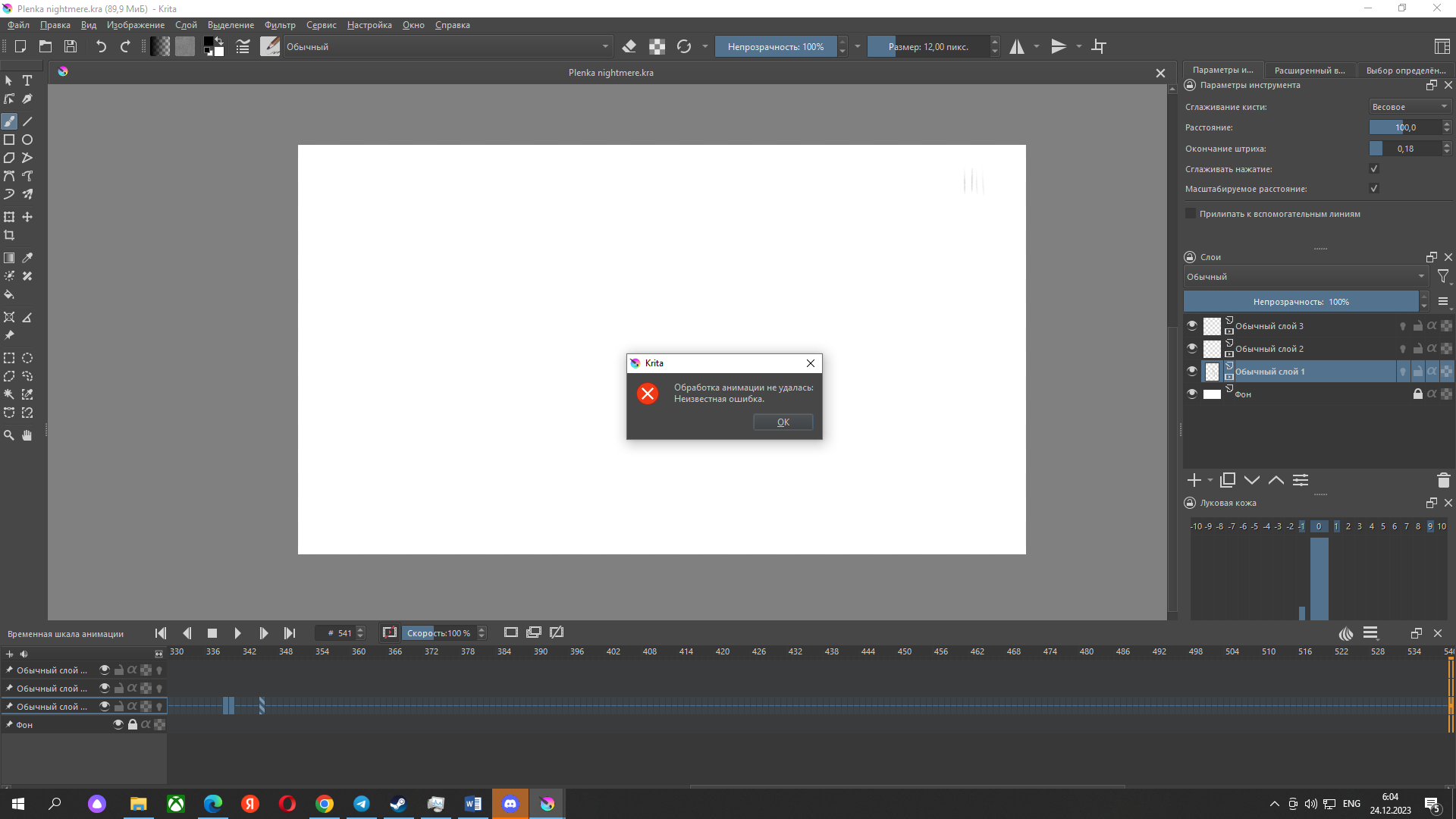Duplicate the layer with the copy button
This screenshot has height=819, width=1456.
pyautogui.click(x=1228, y=480)
